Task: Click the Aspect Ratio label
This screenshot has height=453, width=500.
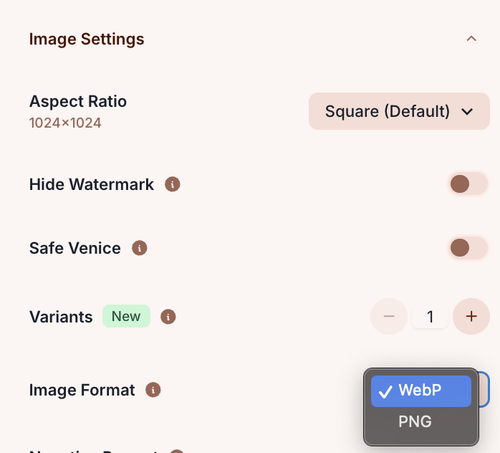Action: (78, 101)
